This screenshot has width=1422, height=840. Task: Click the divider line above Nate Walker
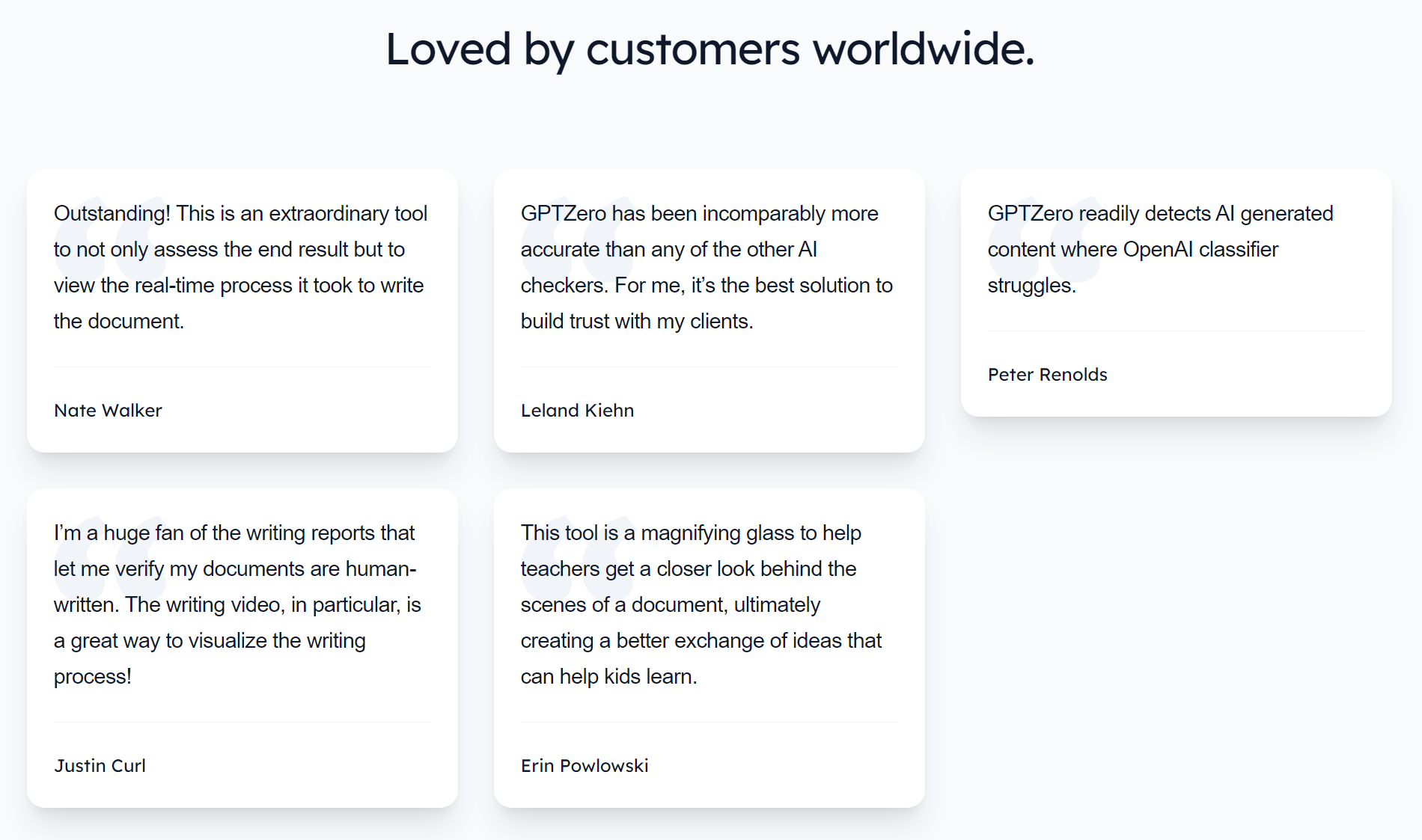pos(242,367)
